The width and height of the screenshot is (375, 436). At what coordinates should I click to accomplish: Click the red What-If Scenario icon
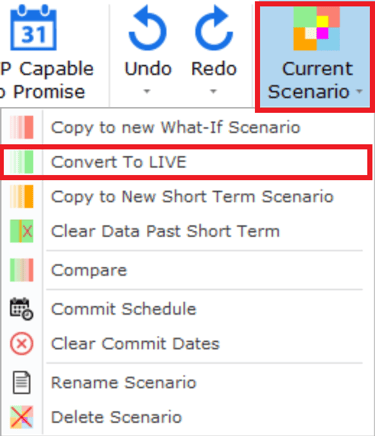(x=22, y=127)
